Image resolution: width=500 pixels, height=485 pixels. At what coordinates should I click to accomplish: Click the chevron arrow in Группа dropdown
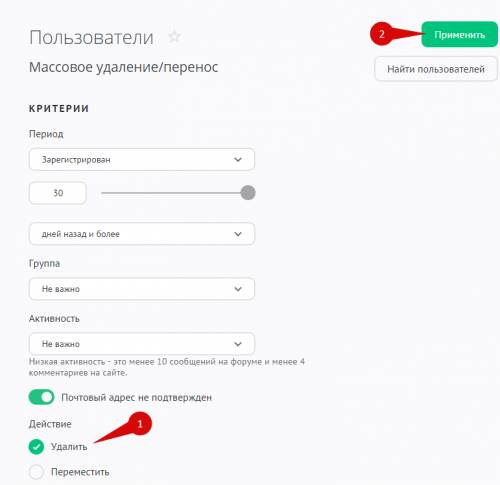point(238,289)
